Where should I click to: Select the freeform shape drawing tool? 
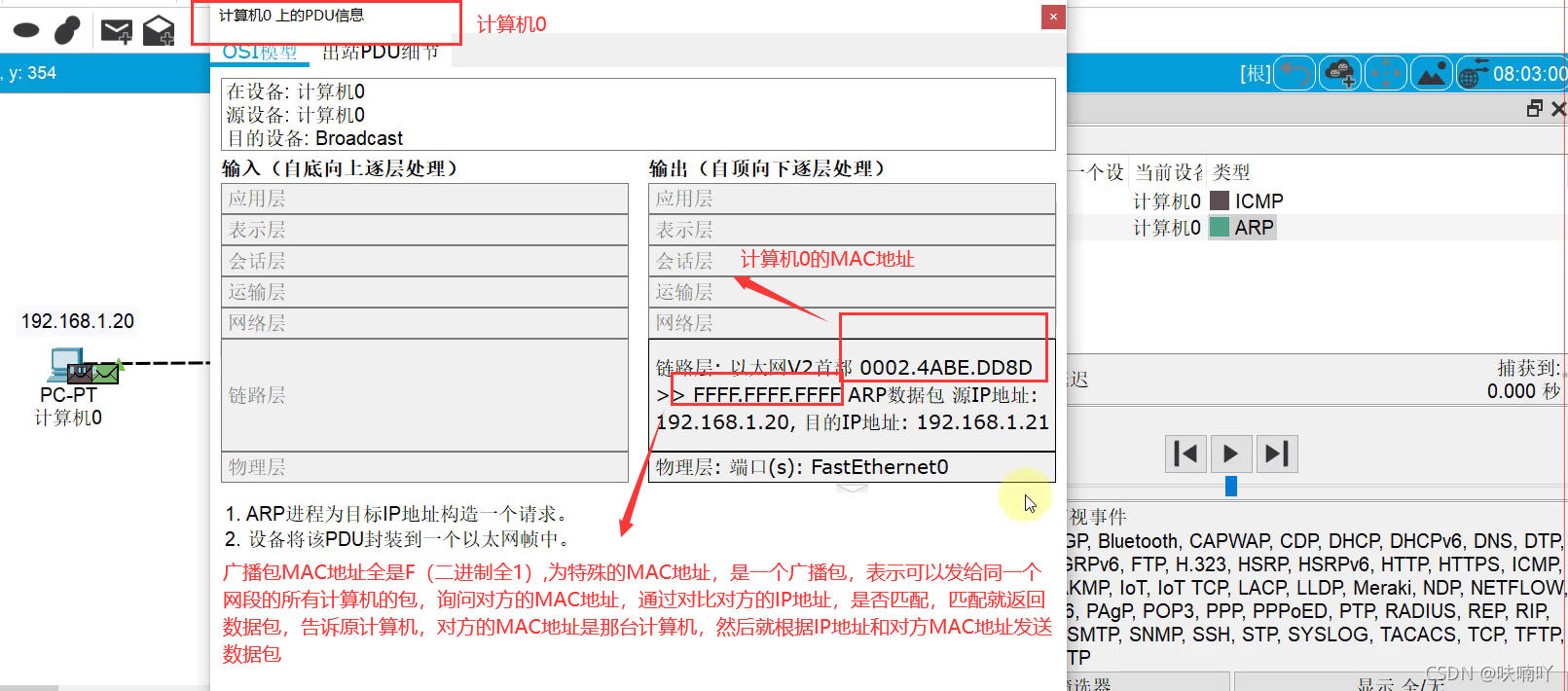click(x=67, y=30)
